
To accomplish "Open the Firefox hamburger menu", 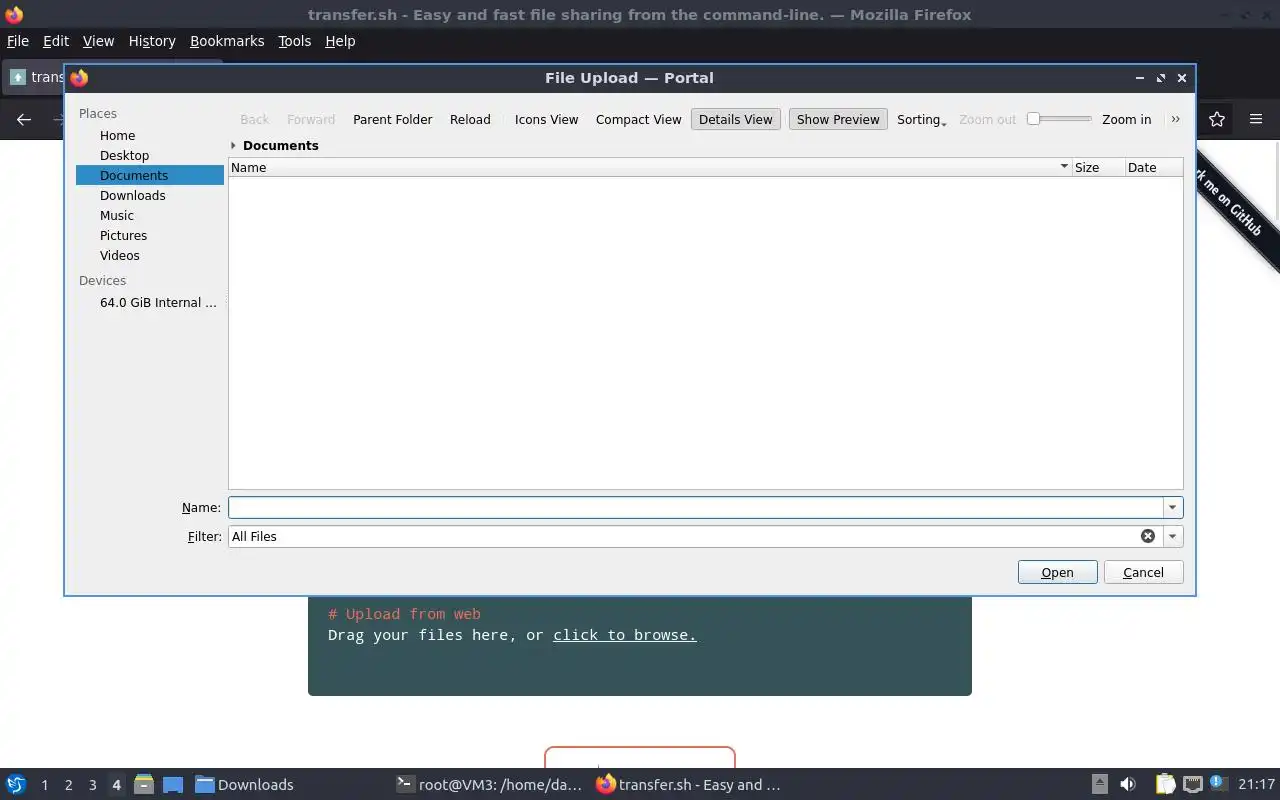I will click(x=1256, y=119).
